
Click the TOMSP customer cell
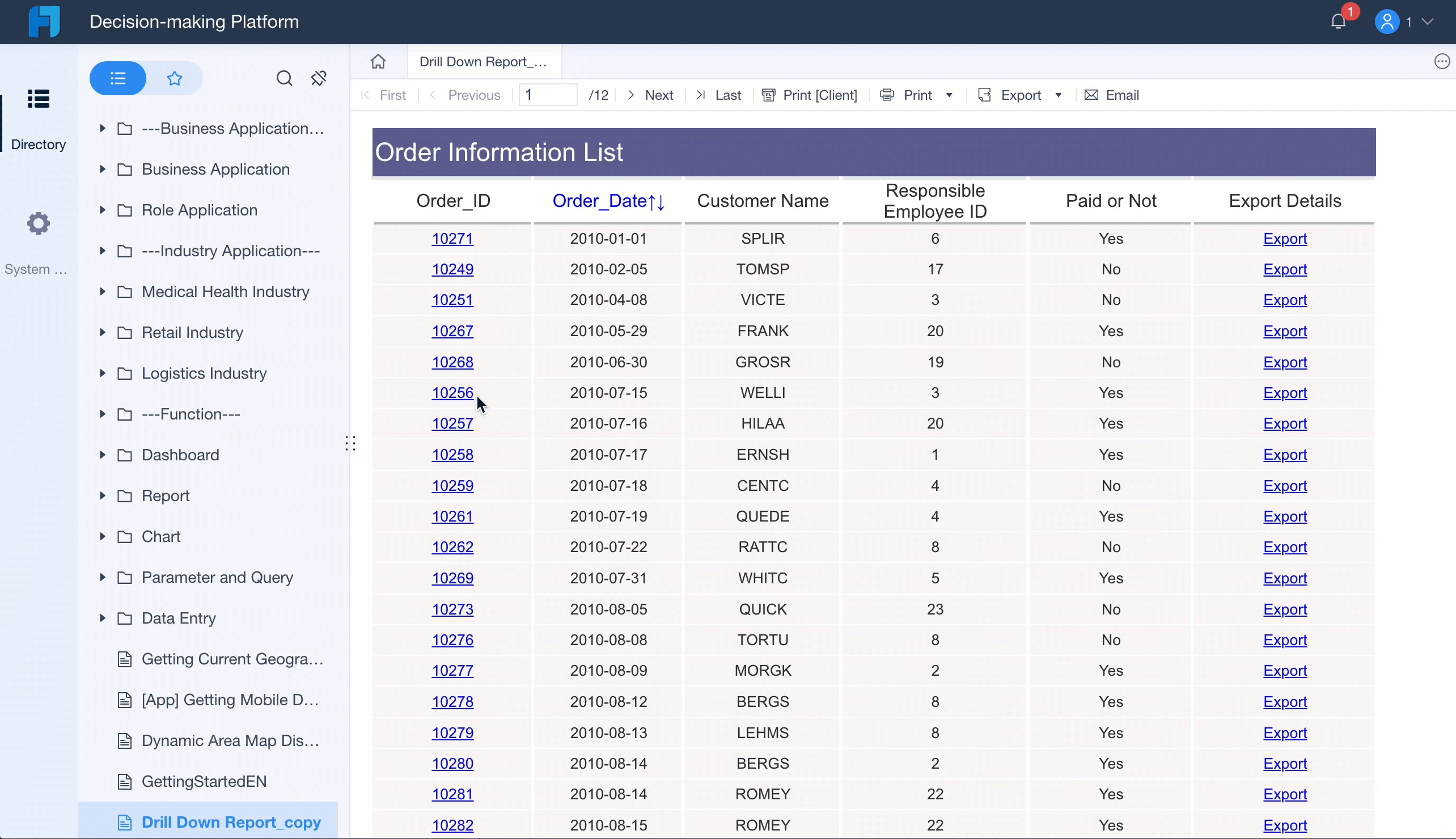pyautogui.click(x=763, y=269)
